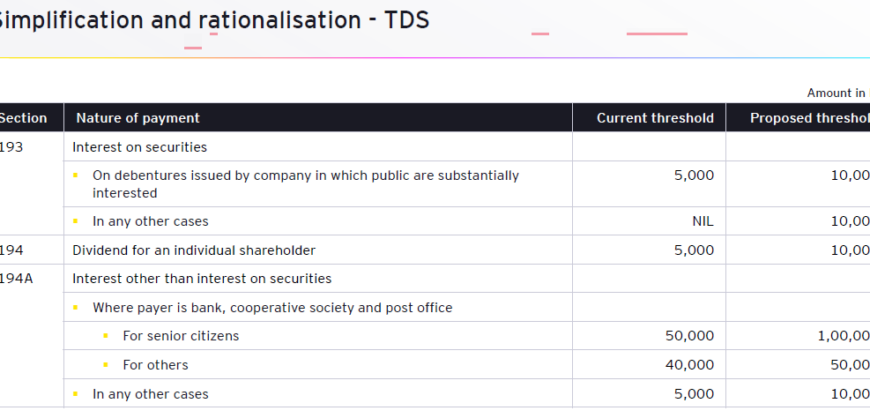Click the 40,000 current threshold for others
The image size is (870, 418).
pos(689,365)
